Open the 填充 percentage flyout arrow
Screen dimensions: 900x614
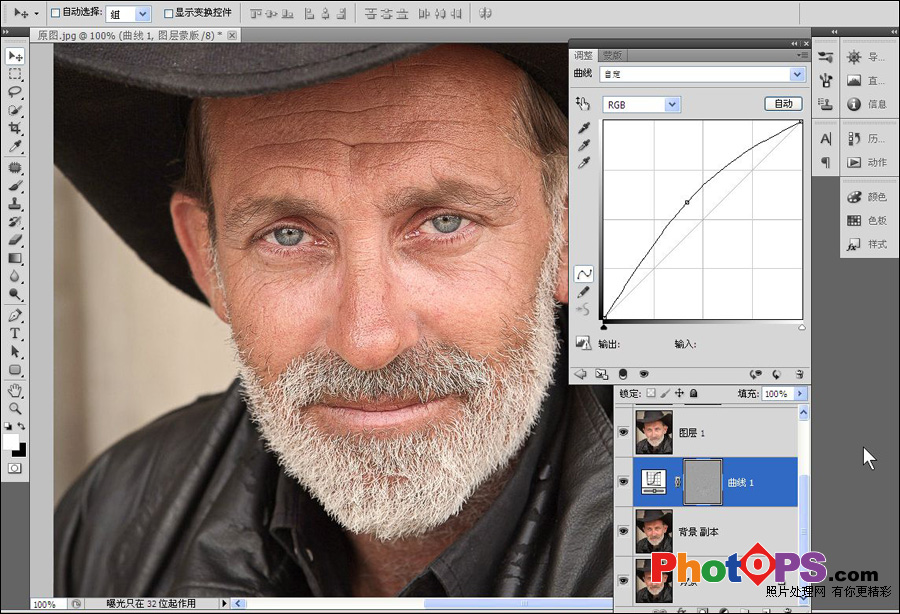pyautogui.click(x=800, y=394)
